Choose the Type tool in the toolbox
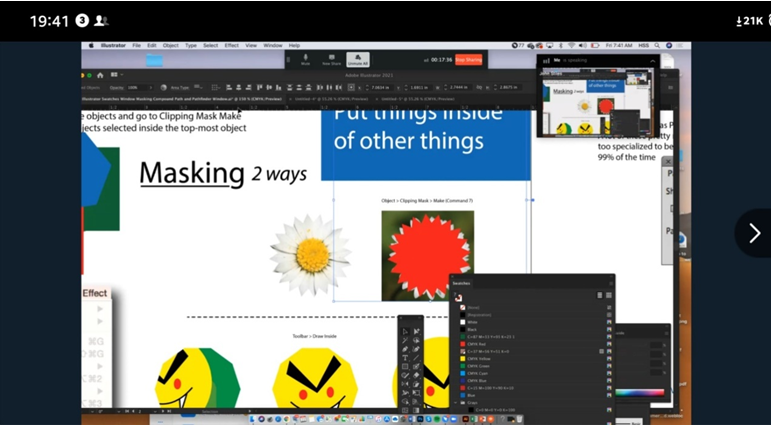Viewport: 773px width, 426px height. point(405,356)
